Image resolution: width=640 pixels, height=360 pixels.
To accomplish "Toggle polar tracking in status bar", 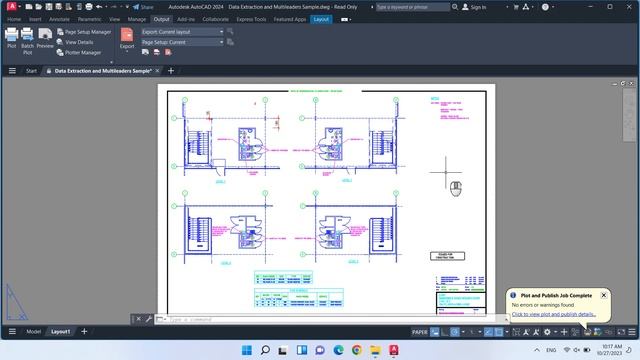I will pyautogui.click(x=455, y=332).
